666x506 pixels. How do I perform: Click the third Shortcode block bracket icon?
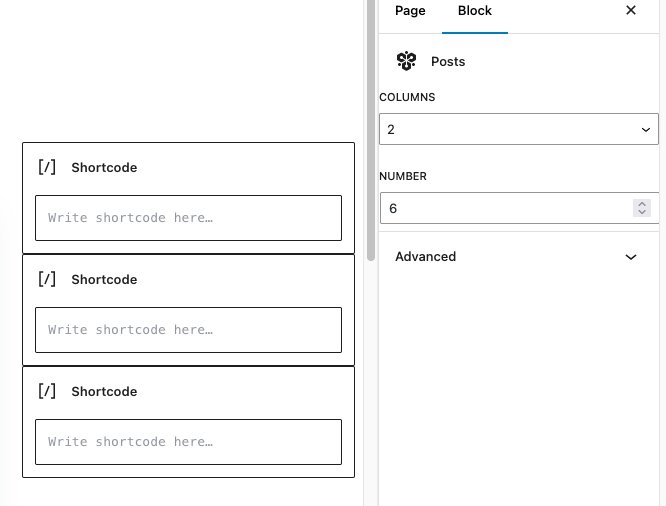point(47,391)
